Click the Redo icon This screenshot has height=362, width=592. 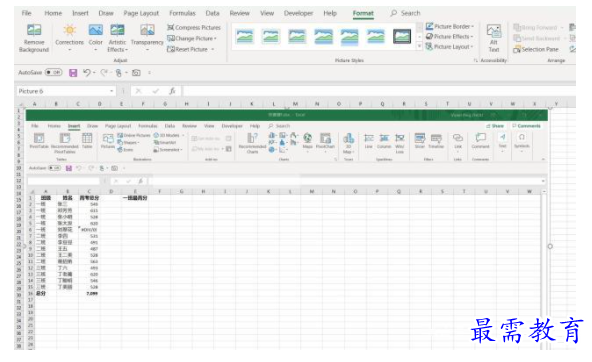[x=104, y=72]
